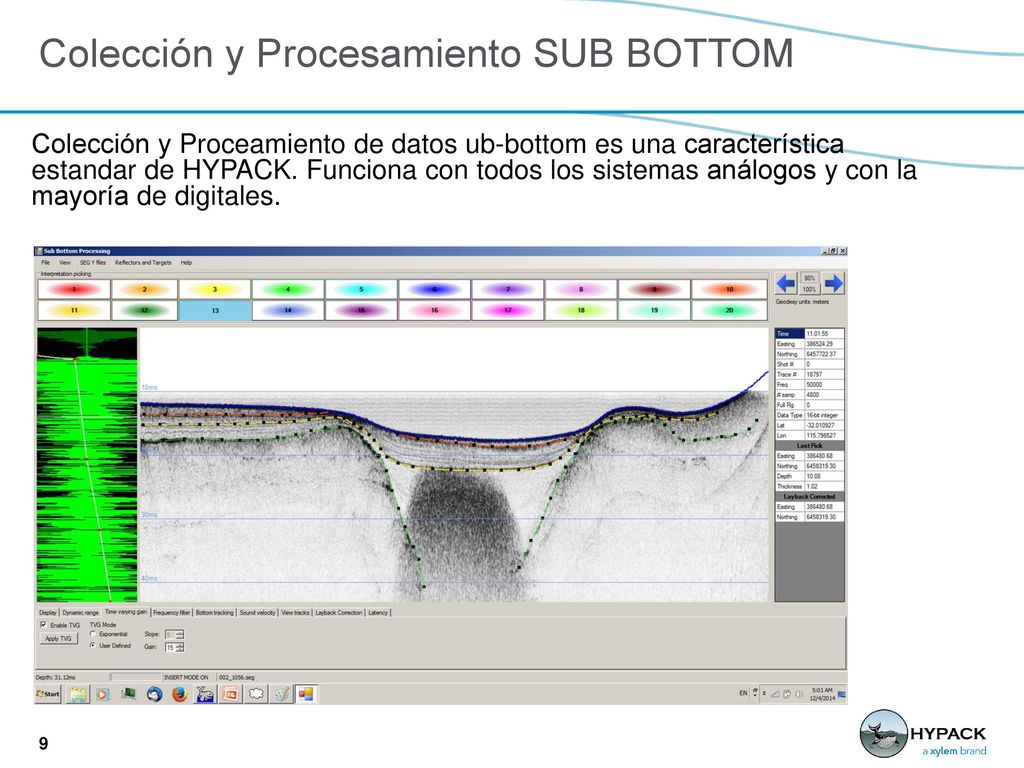This screenshot has width=1024, height=768.
Task: Switch to the Layback Correction tab
Action: (339, 613)
